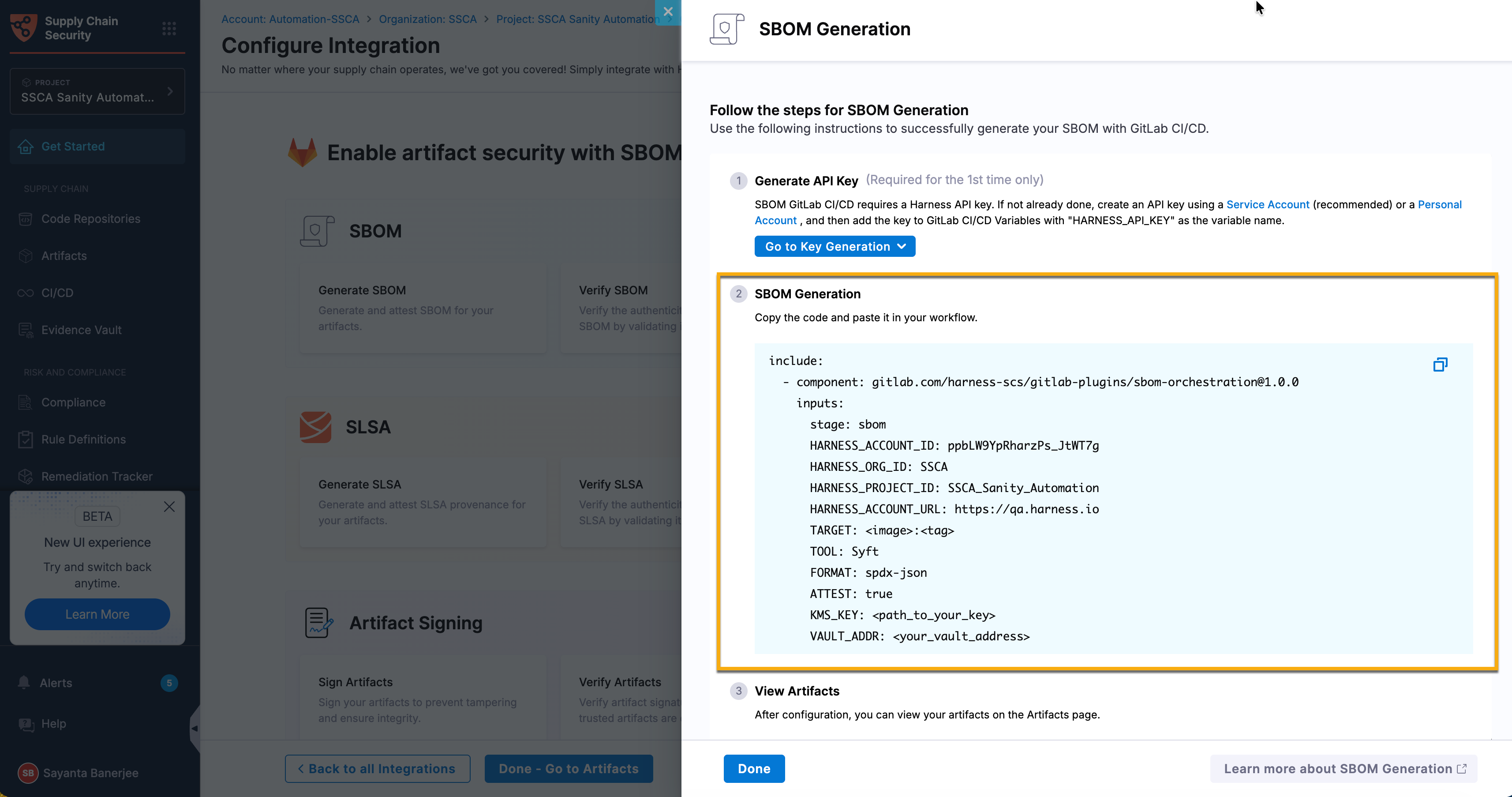Copy the SBOM Generation code snippet
This screenshot has width=1512, height=797.
click(1440, 365)
